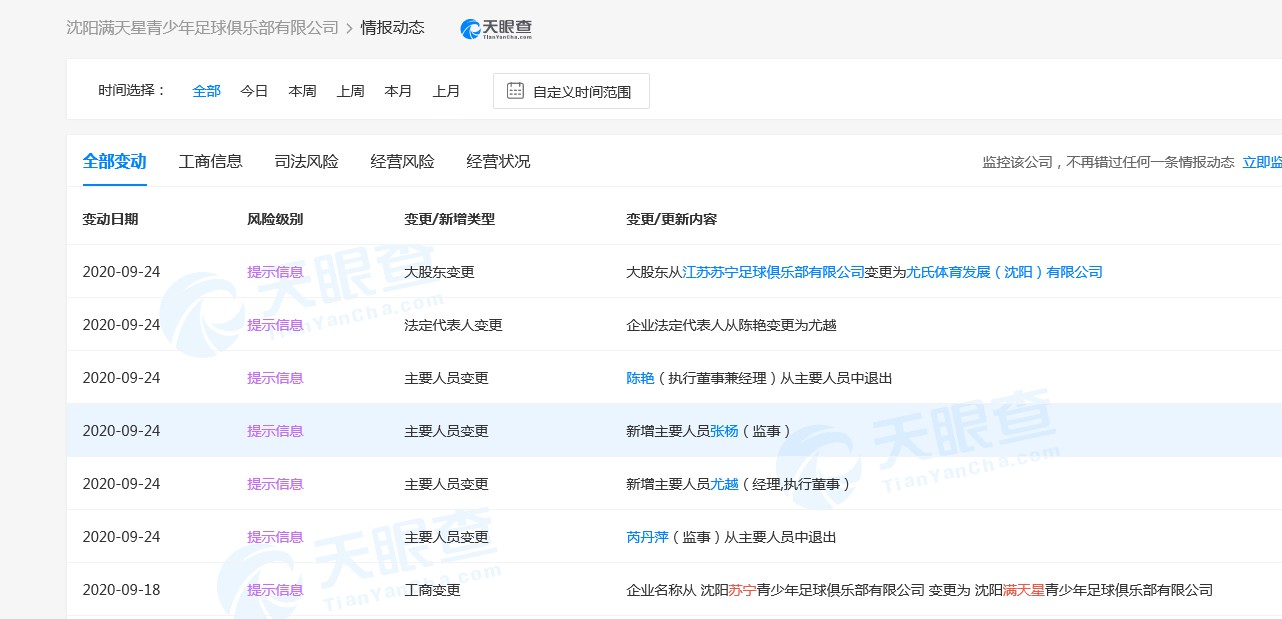Click the 立即监控 link at right
This screenshot has height=619, width=1282.
click(1262, 162)
